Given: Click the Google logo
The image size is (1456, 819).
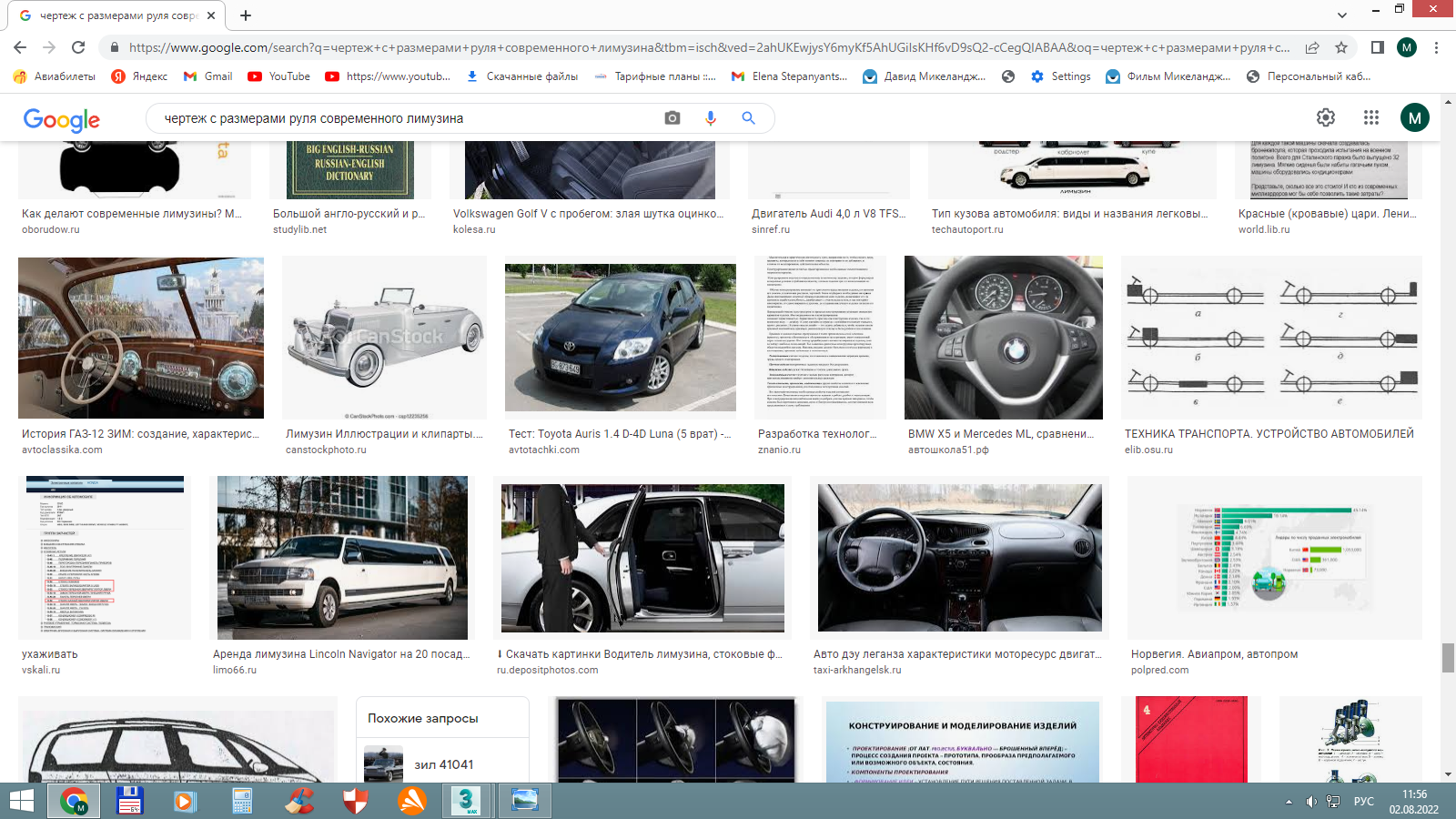Looking at the screenshot, I should (x=62, y=119).
